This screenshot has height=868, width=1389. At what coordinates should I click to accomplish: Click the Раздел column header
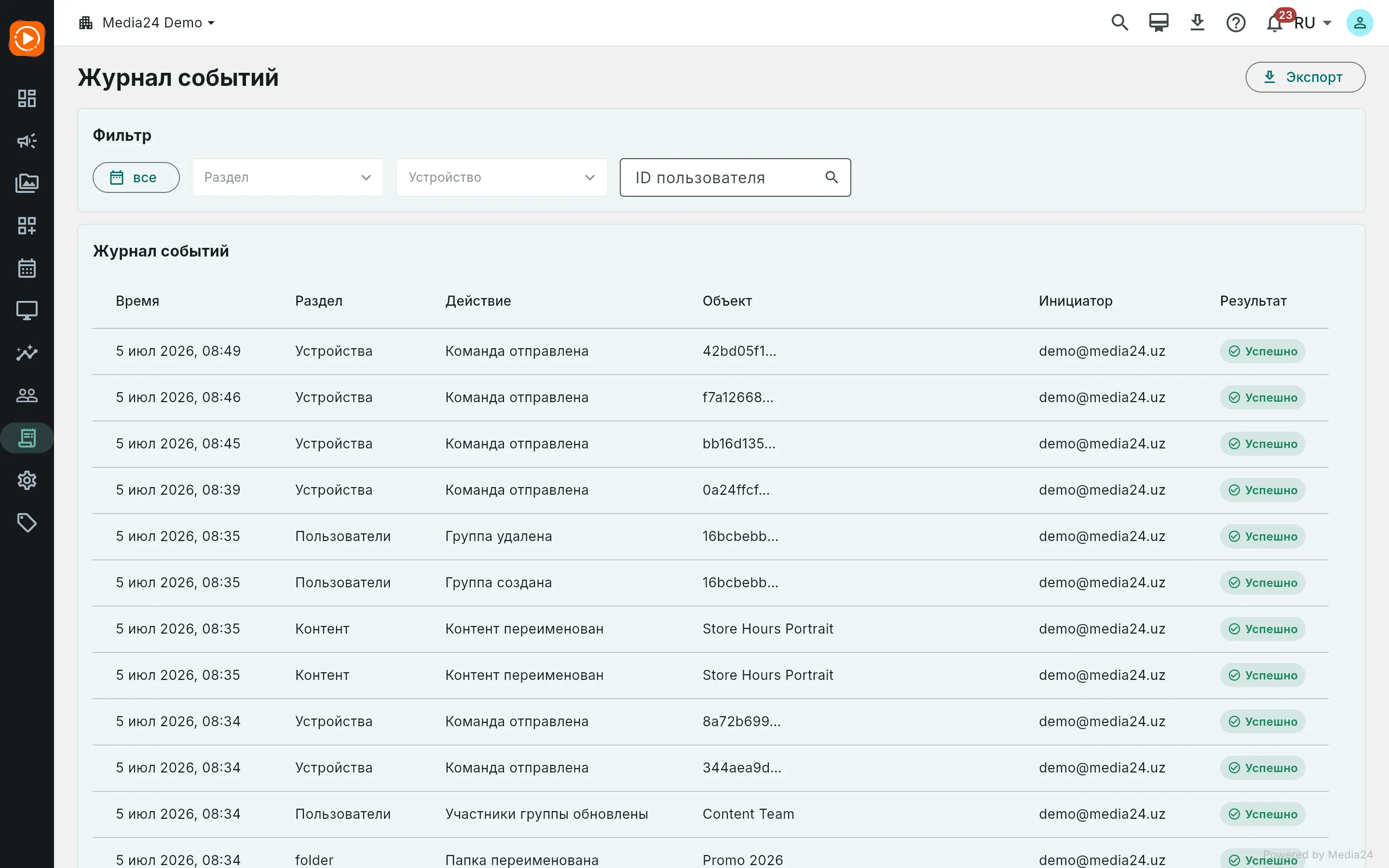(x=318, y=301)
